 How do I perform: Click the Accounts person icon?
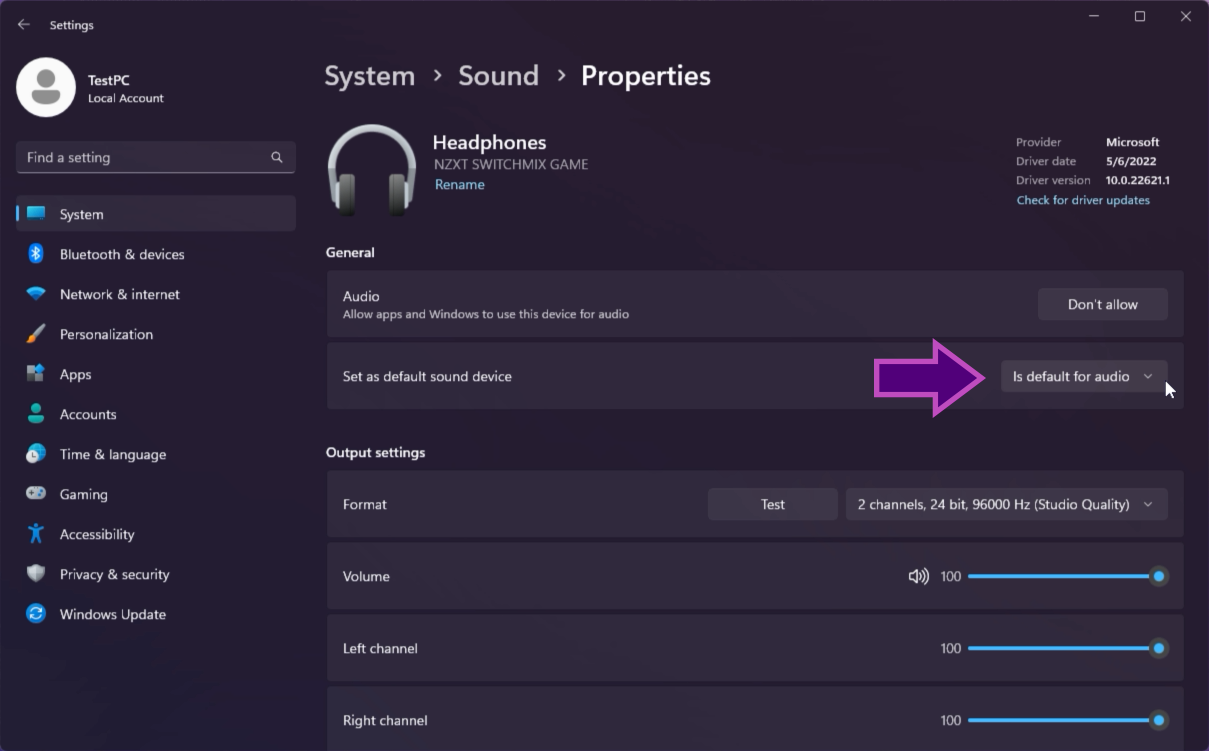coord(36,414)
